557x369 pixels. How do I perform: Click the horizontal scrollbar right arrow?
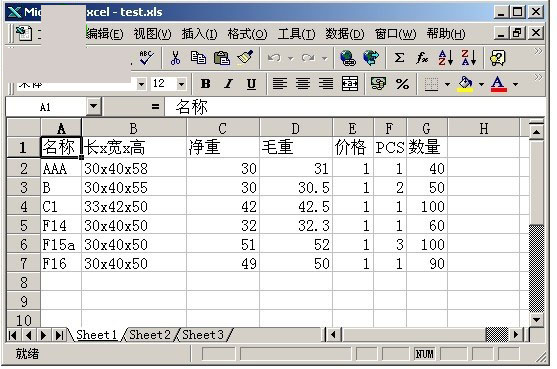click(x=516, y=335)
